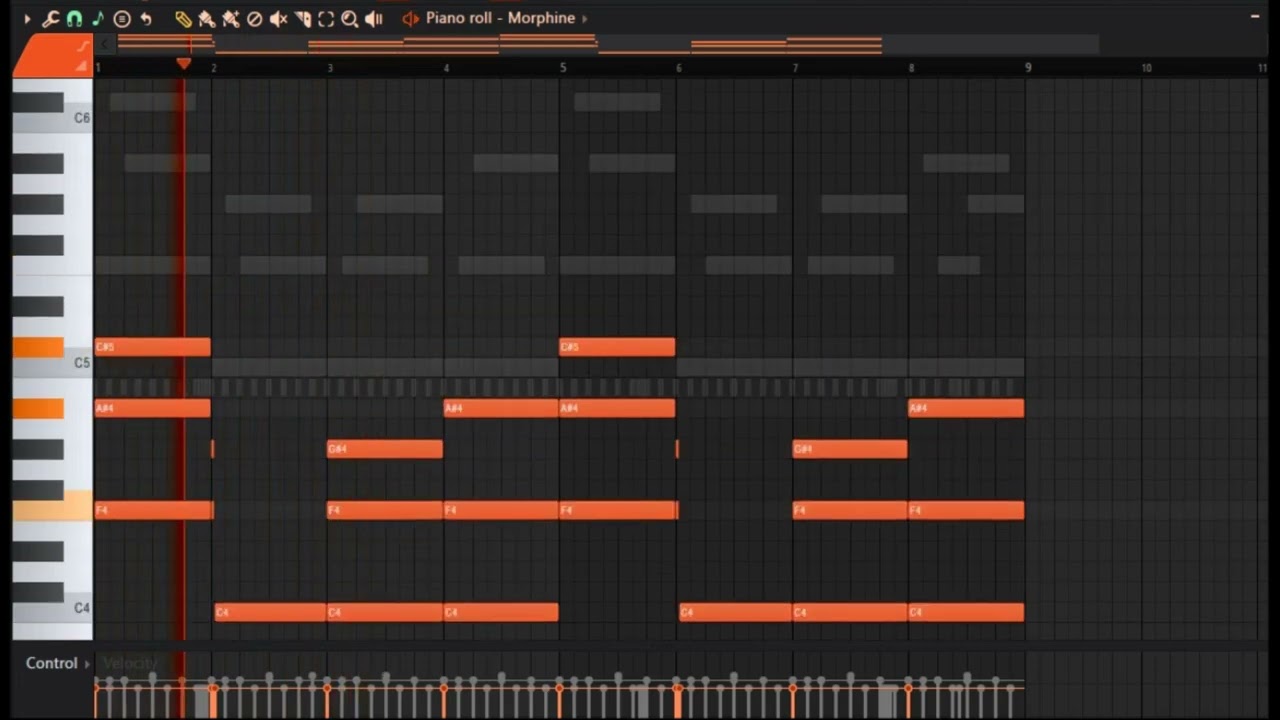Select the C#5 note in bar 5
1280x720 pixels.
617,347
